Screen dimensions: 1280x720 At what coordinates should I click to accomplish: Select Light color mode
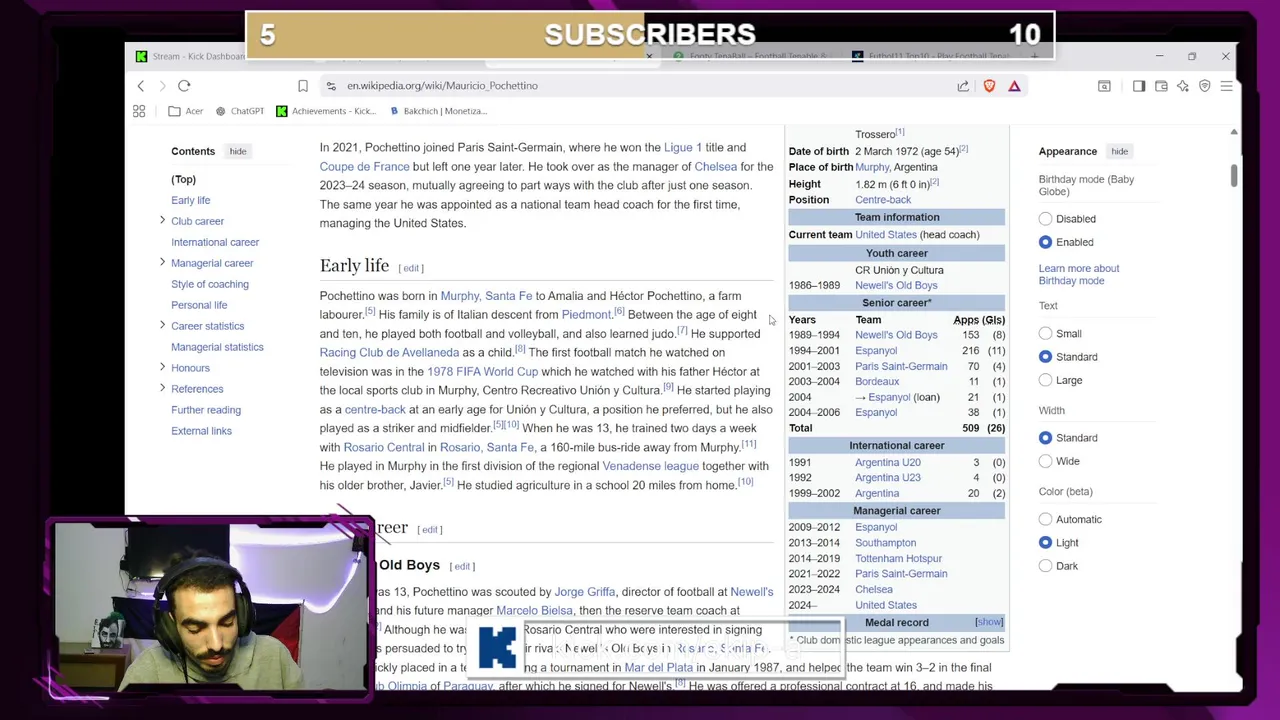click(x=1045, y=542)
